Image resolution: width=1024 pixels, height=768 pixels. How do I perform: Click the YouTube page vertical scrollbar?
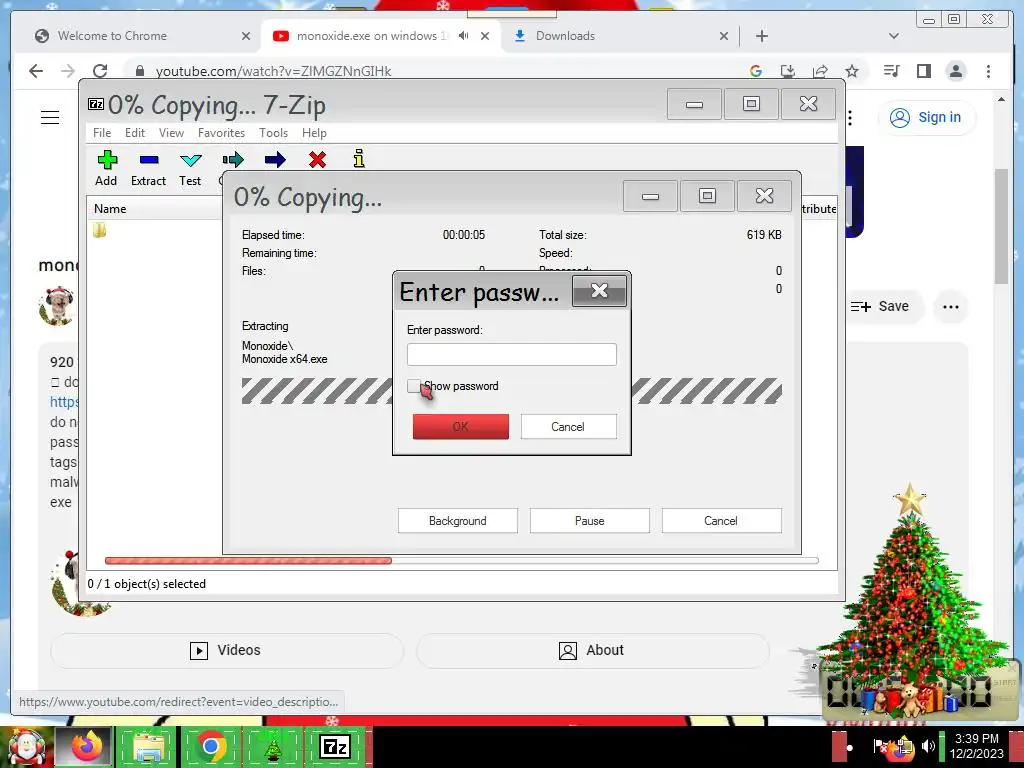[x=1001, y=225]
